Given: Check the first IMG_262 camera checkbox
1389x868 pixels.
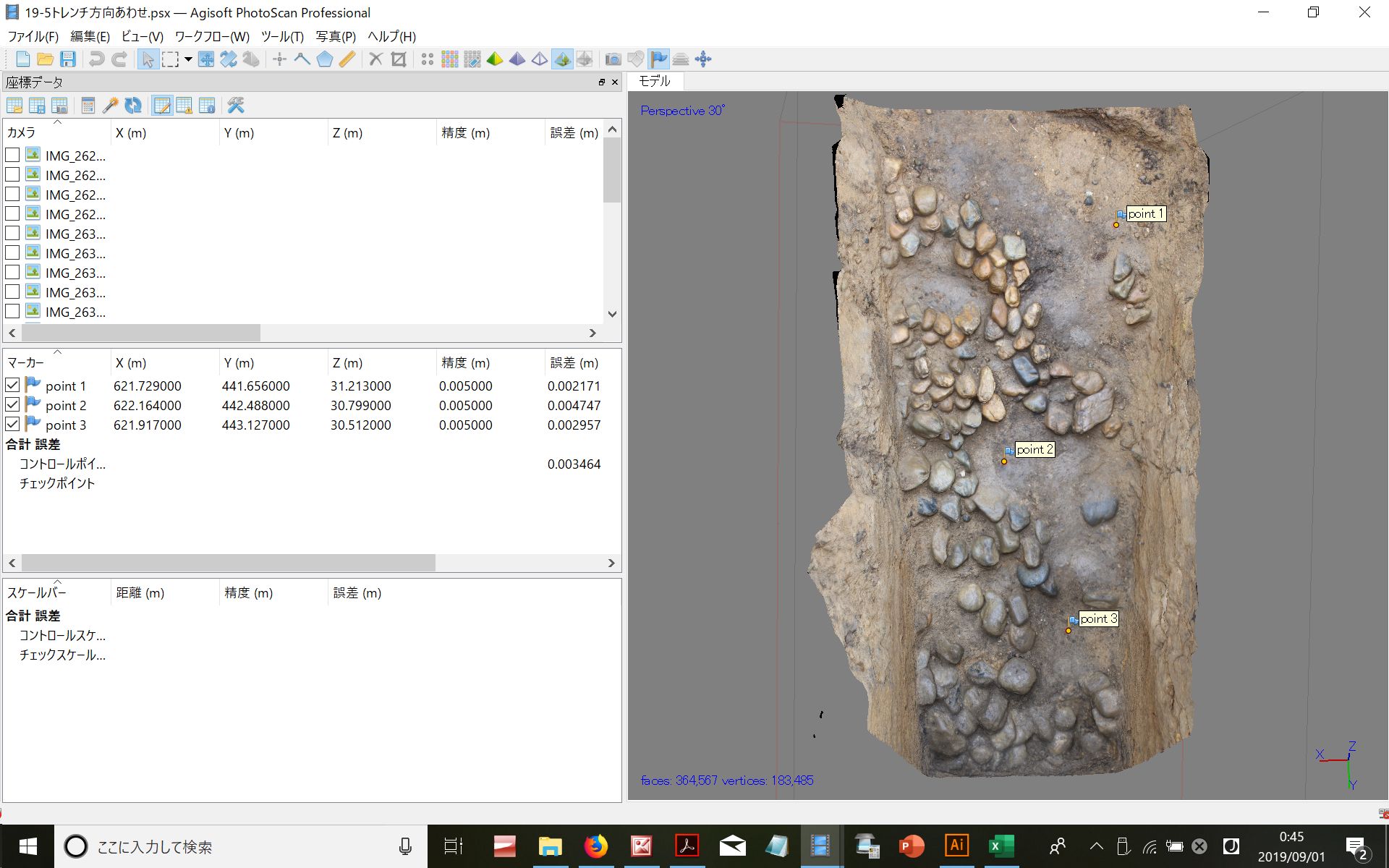Looking at the screenshot, I should click(x=12, y=155).
